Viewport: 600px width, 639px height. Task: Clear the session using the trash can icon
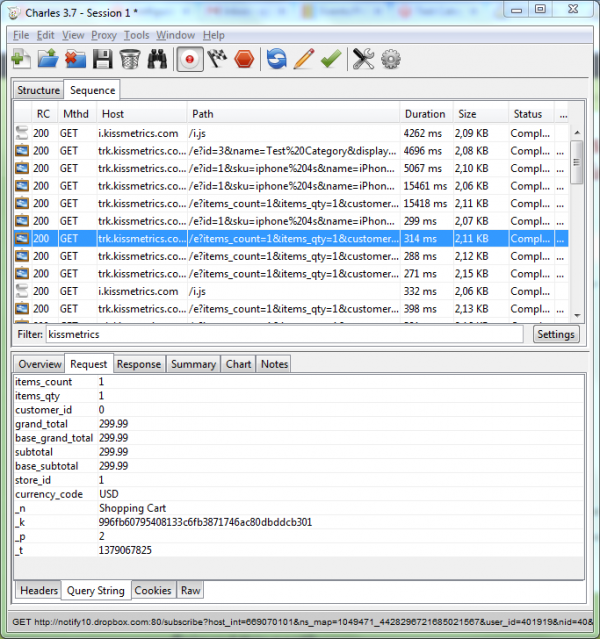coord(130,59)
